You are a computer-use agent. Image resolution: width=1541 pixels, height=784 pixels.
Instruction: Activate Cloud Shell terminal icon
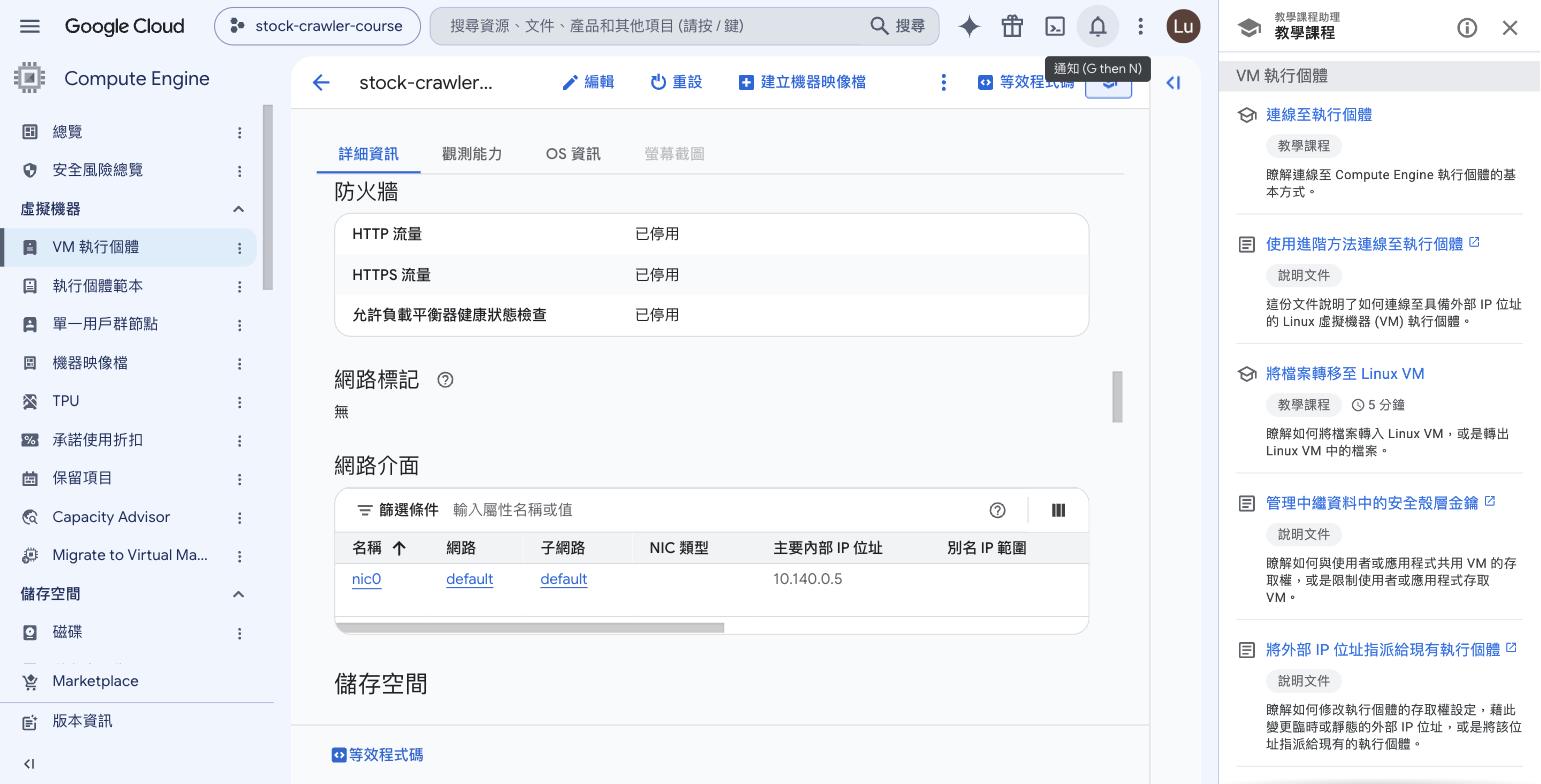click(x=1055, y=26)
